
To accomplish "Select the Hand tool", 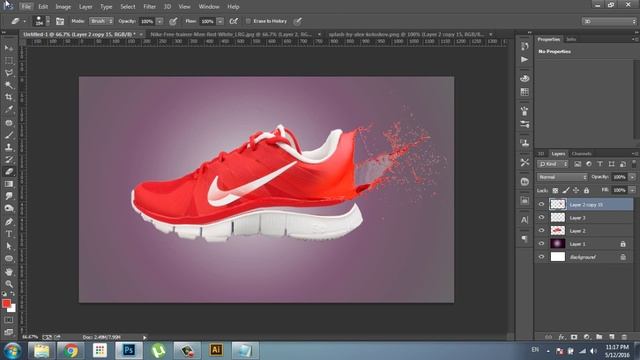I will click(9, 271).
